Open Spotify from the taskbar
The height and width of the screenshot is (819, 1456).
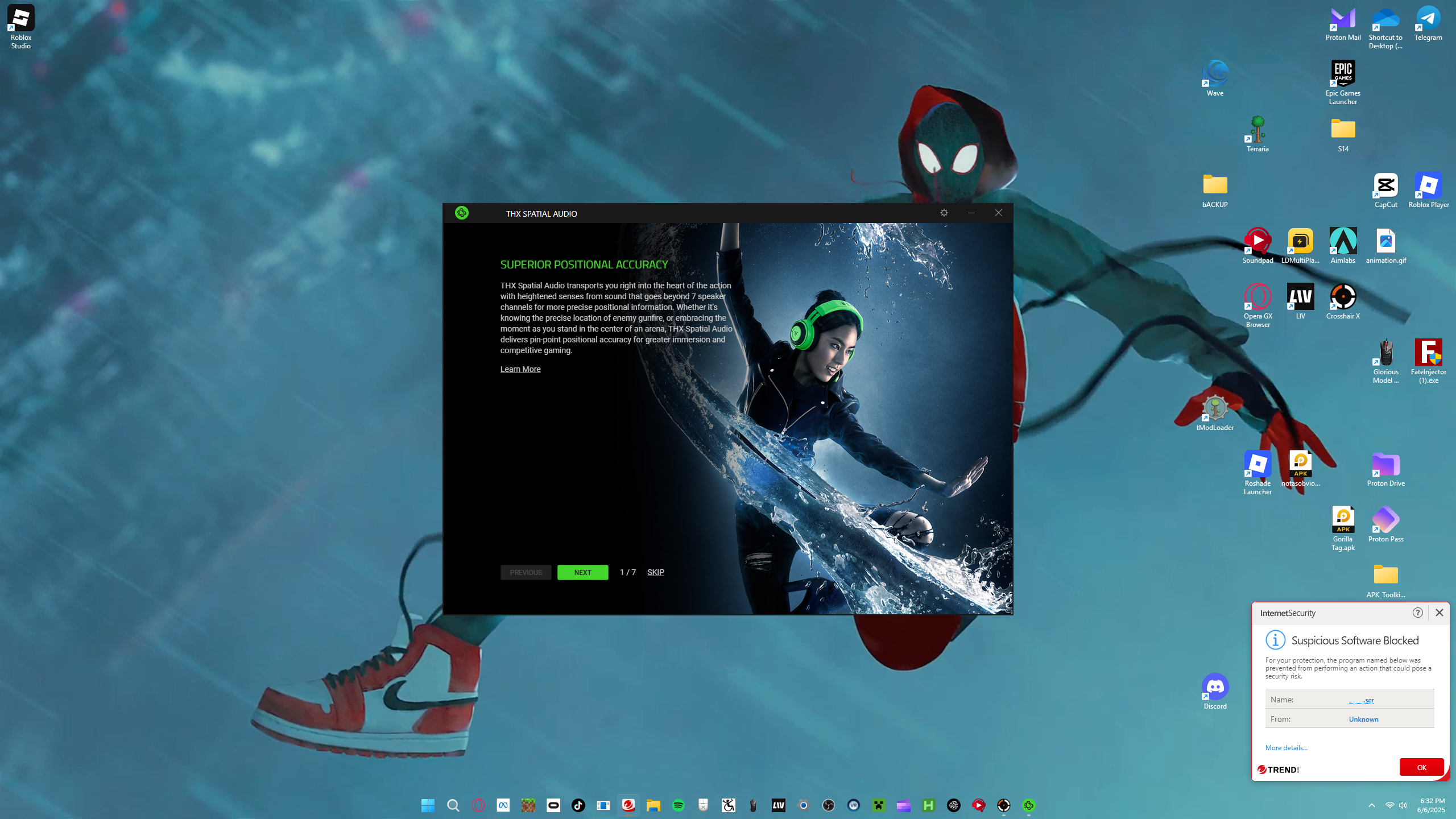coord(678,805)
